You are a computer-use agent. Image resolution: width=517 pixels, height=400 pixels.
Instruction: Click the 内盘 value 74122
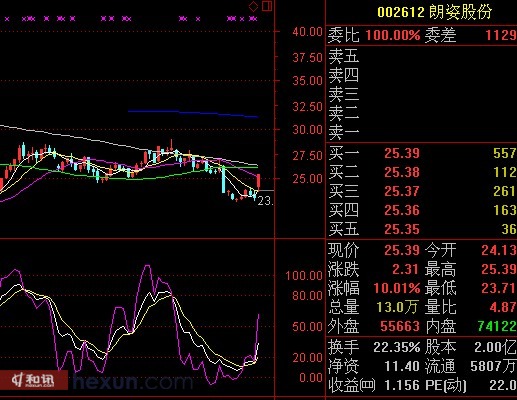(497, 326)
